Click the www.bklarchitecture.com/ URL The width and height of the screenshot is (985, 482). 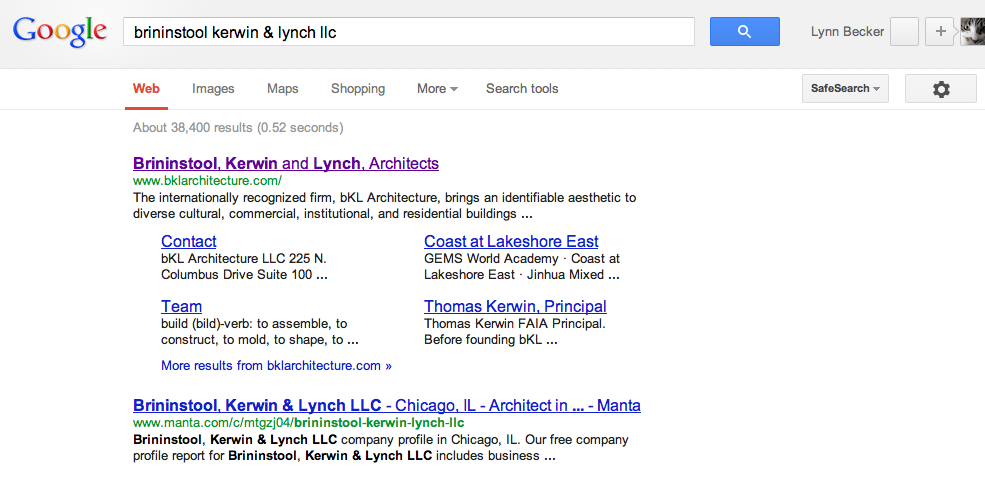tap(207, 181)
